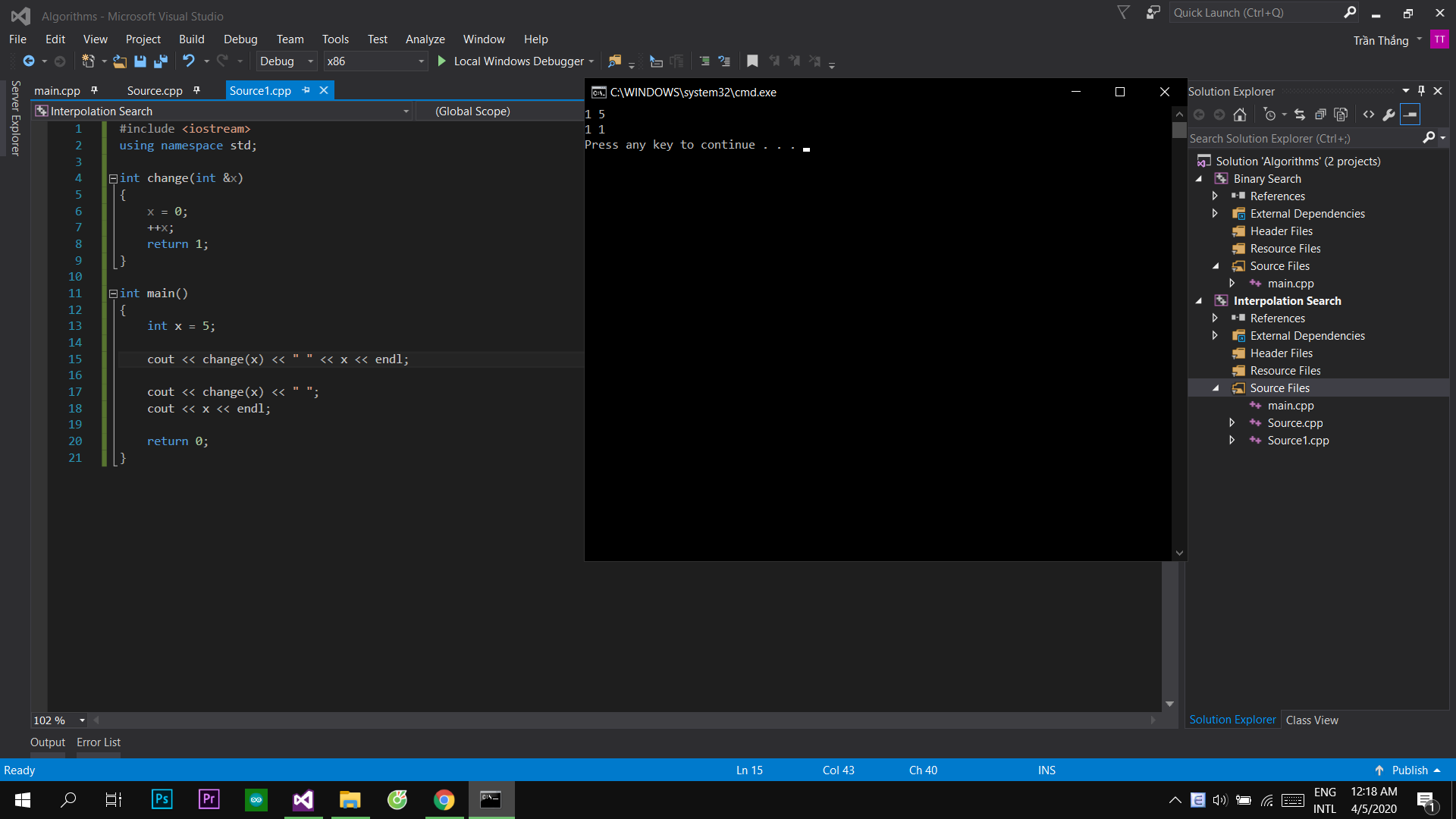This screenshot has width=1456, height=819.
Task: Click the Save All toolbar icon
Action: click(x=161, y=61)
